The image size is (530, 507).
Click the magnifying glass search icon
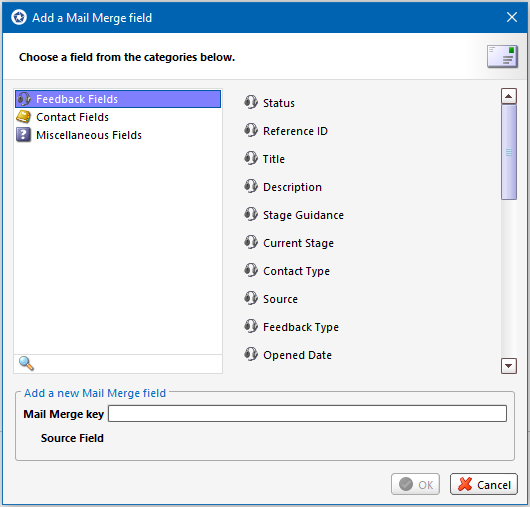(26, 364)
